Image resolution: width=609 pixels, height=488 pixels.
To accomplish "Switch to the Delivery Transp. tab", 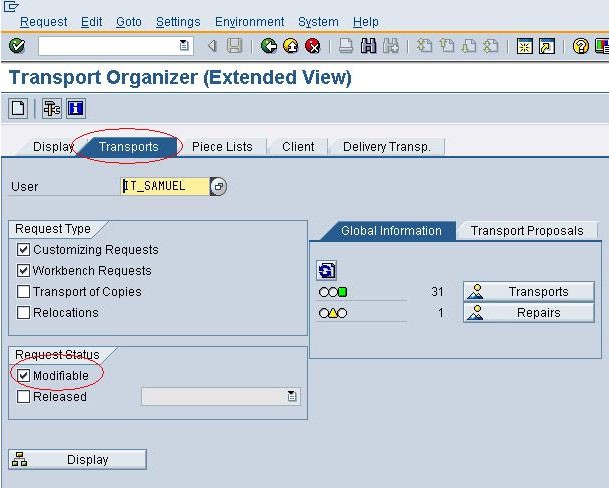I will [387, 147].
